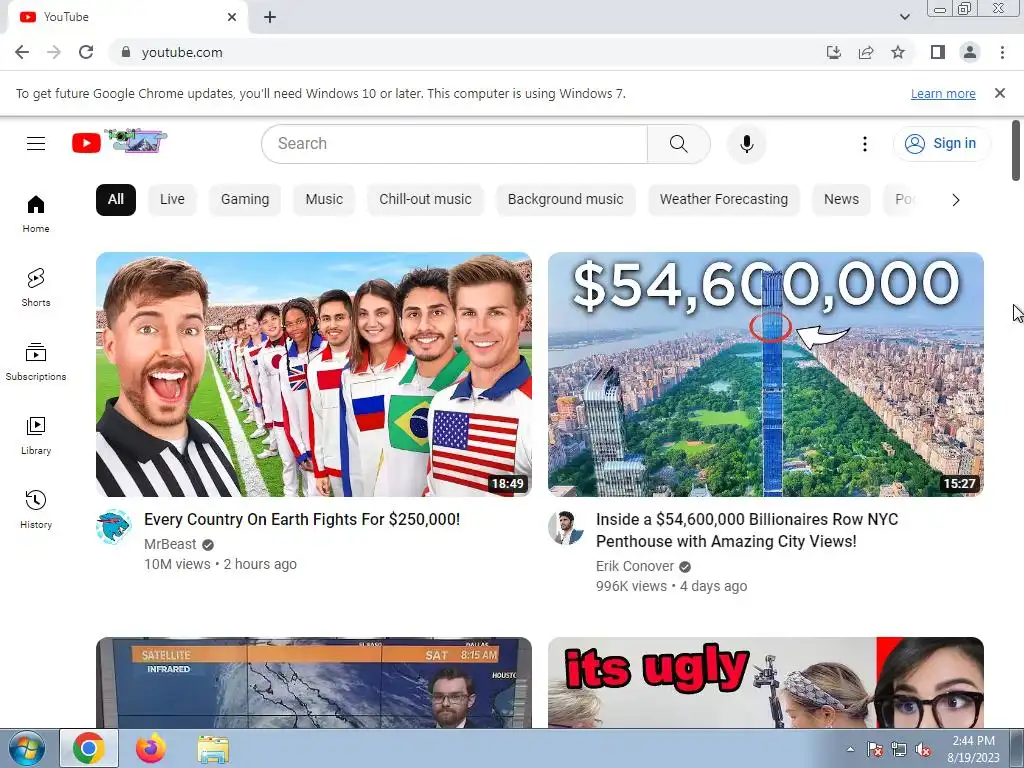Screen dimensions: 1024x768
Task: Click Chrome taskbar button
Action: [x=89, y=749]
